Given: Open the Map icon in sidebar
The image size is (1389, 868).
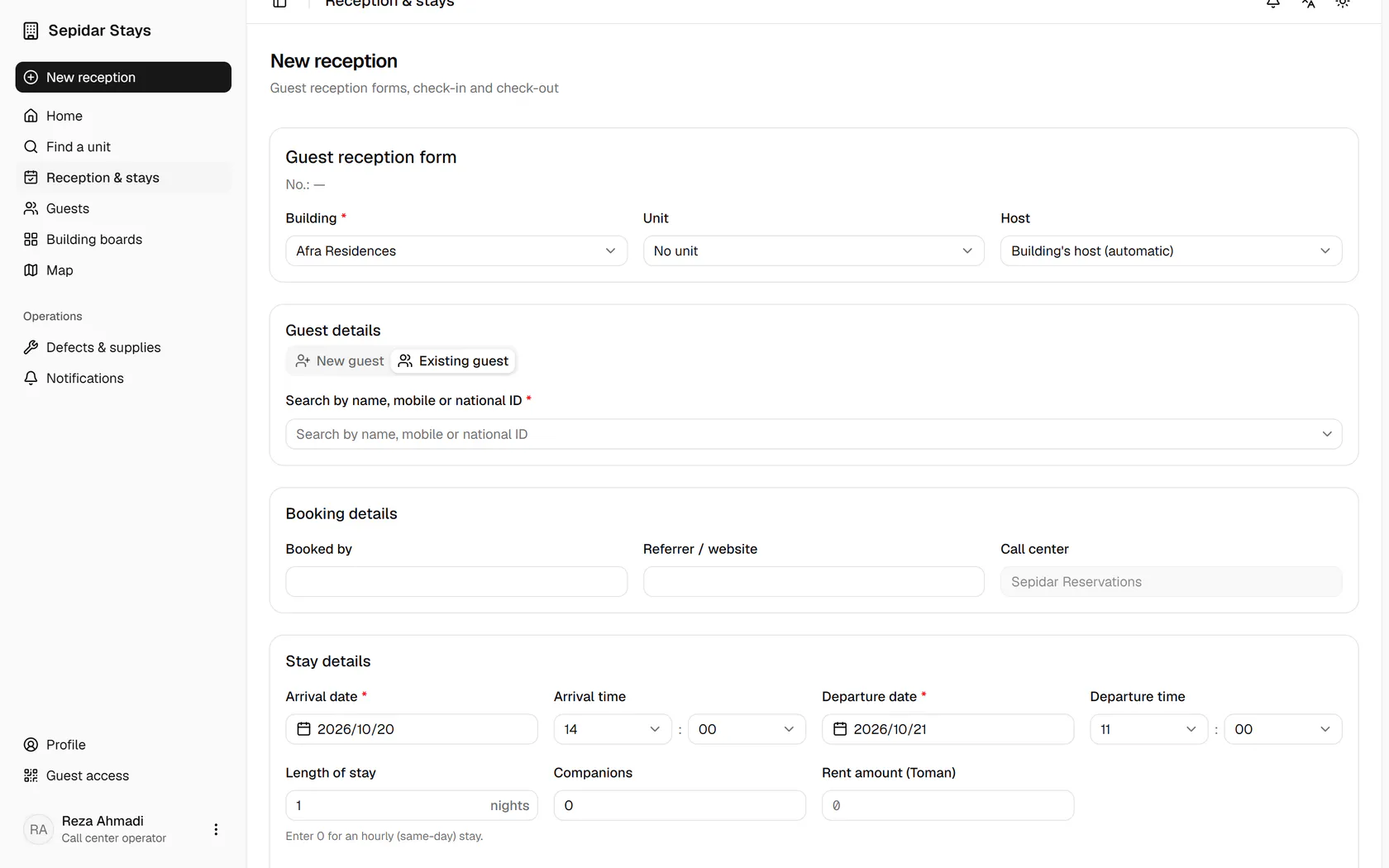Looking at the screenshot, I should (x=31, y=270).
